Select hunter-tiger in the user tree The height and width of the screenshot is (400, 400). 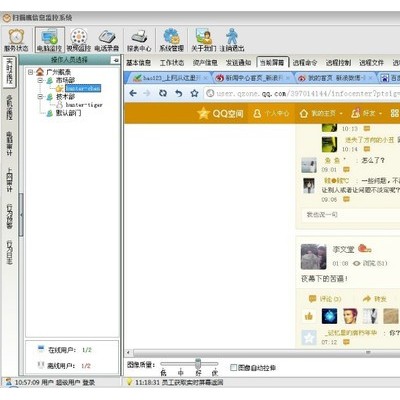point(84,105)
